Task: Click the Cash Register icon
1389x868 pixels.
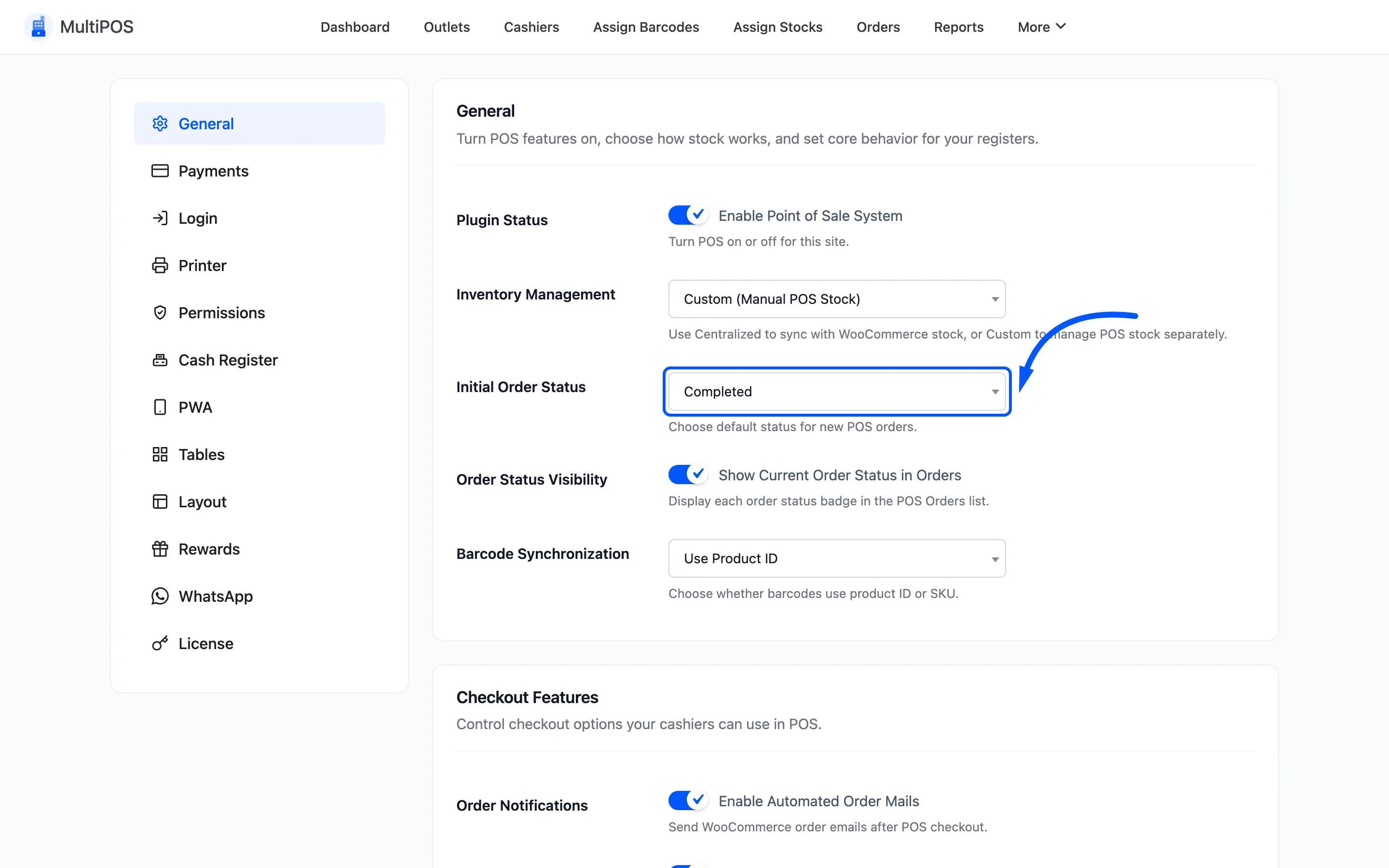Action: (x=160, y=360)
